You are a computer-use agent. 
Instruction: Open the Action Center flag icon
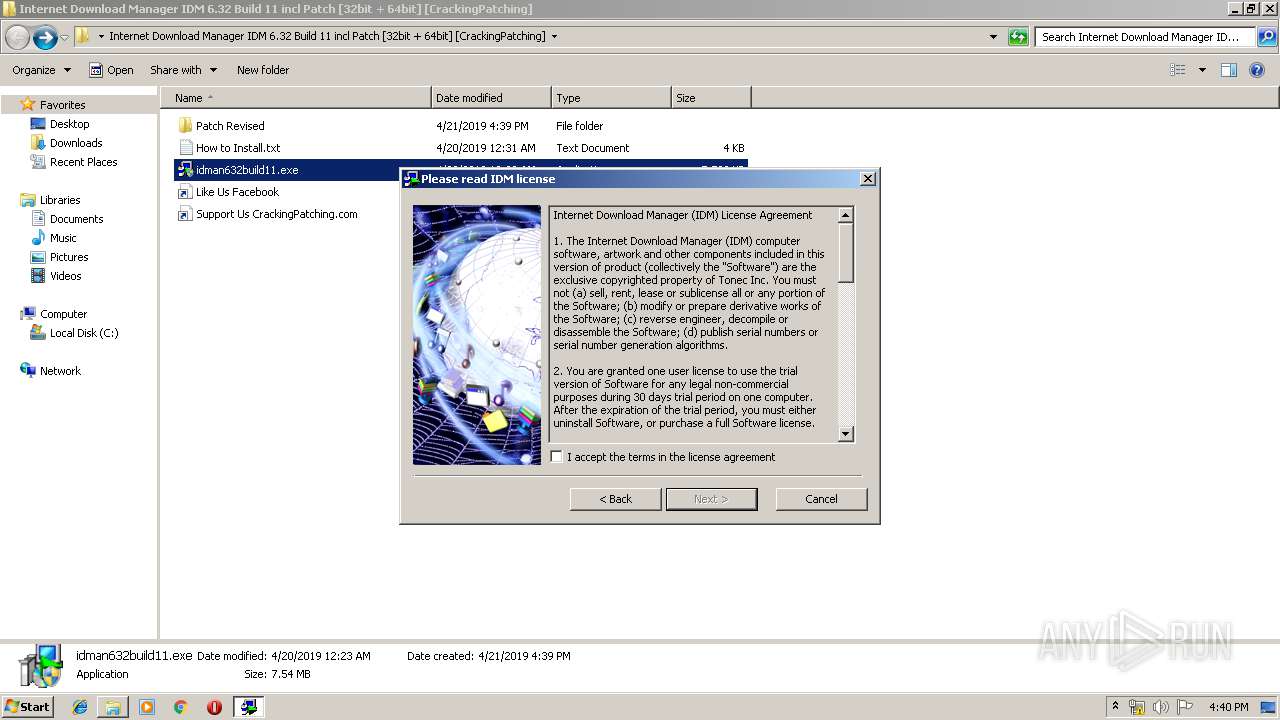1184,707
